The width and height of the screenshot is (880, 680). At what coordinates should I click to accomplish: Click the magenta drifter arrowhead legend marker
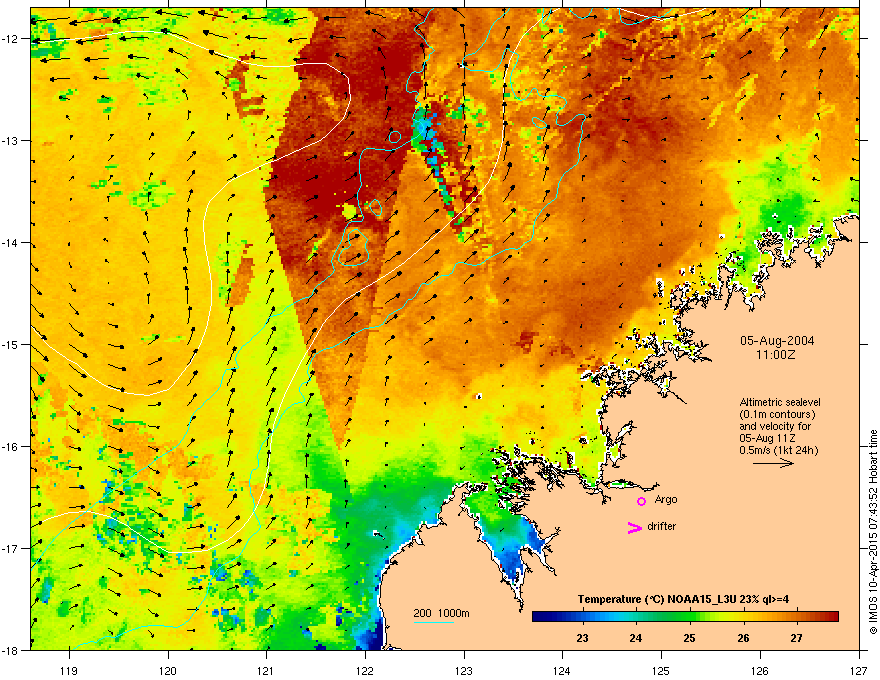[634, 527]
